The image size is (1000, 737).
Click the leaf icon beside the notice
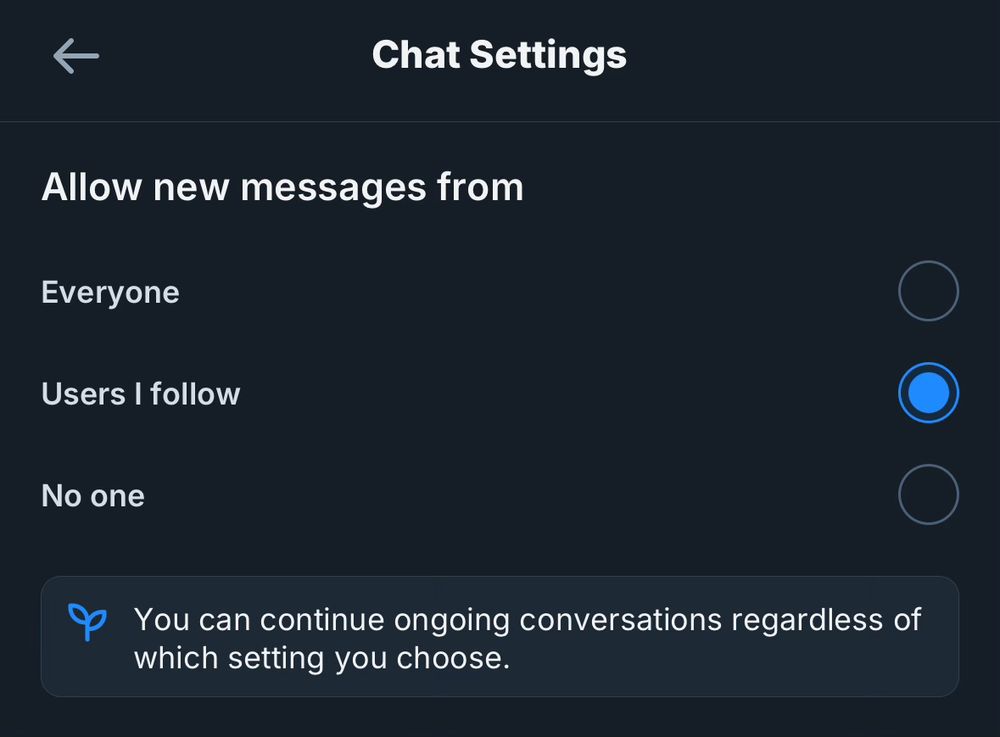click(x=87, y=622)
